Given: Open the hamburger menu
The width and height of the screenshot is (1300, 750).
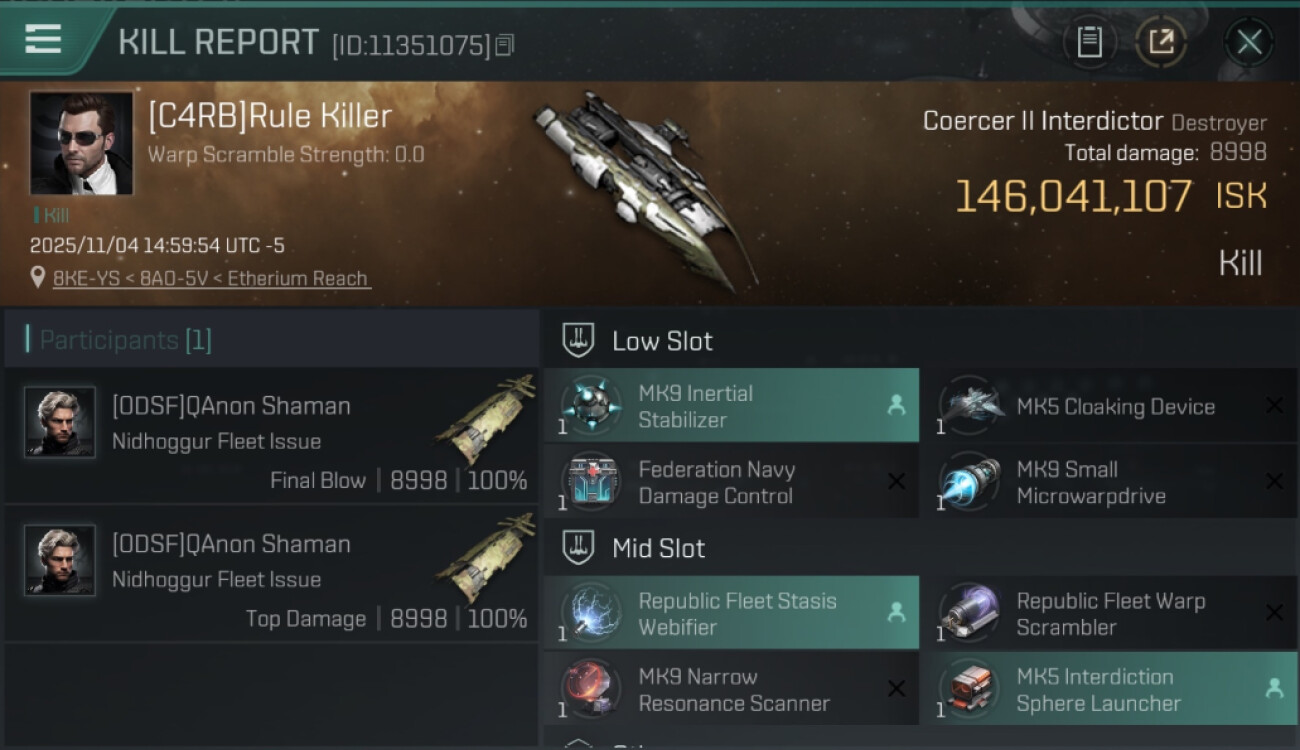Looking at the screenshot, I should [x=43, y=39].
